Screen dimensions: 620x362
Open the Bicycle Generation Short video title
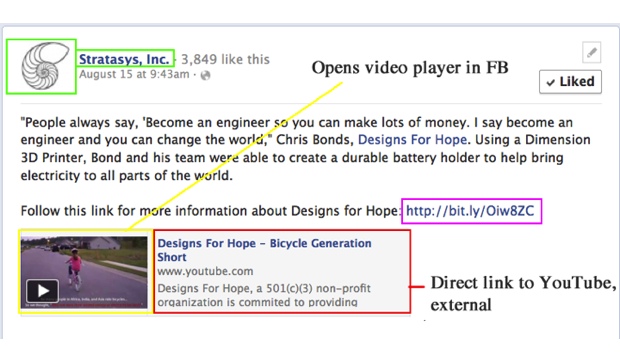264,250
